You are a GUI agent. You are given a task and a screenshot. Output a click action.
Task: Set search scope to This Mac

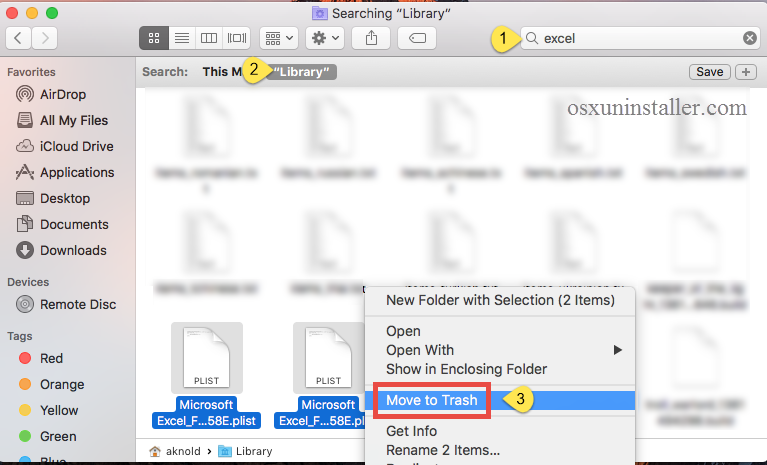[x=222, y=72]
